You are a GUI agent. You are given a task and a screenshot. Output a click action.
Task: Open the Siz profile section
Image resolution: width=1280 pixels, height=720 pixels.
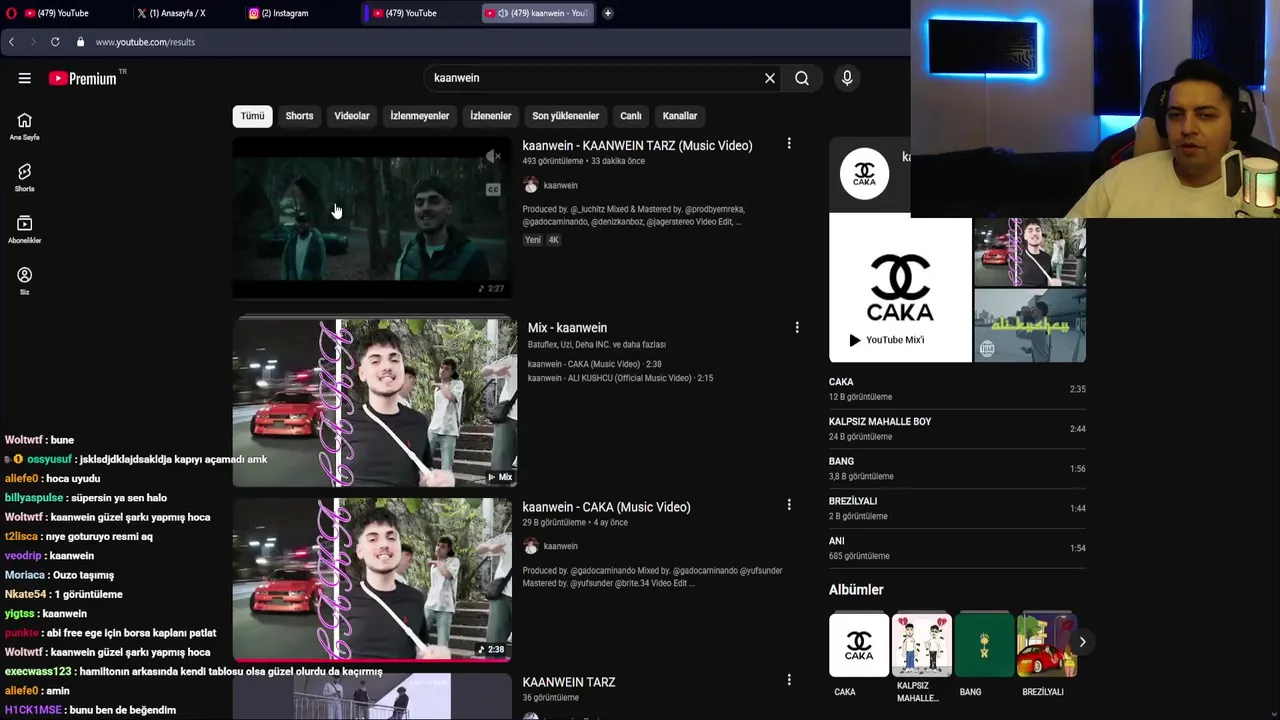point(24,281)
